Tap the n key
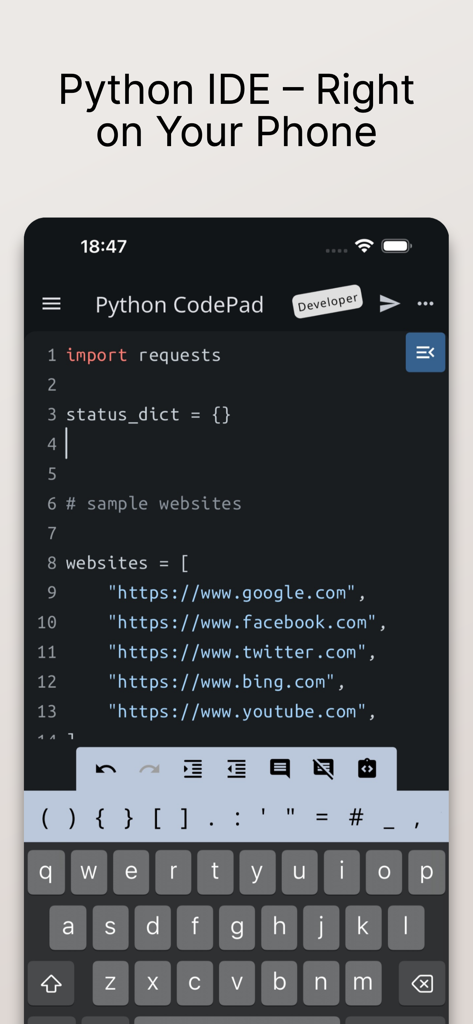The height and width of the screenshot is (1024, 473). point(321,983)
